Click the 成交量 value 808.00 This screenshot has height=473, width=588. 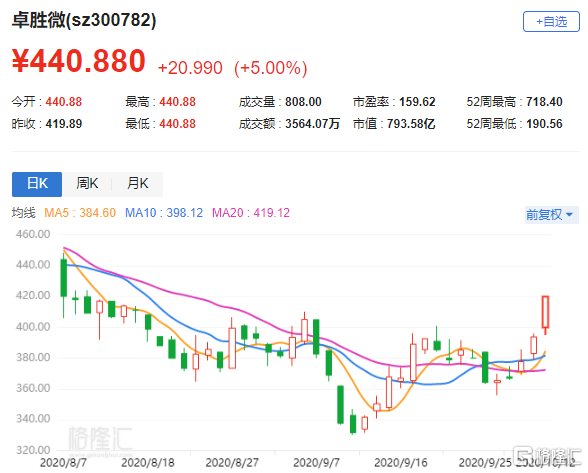click(x=303, y=102)
